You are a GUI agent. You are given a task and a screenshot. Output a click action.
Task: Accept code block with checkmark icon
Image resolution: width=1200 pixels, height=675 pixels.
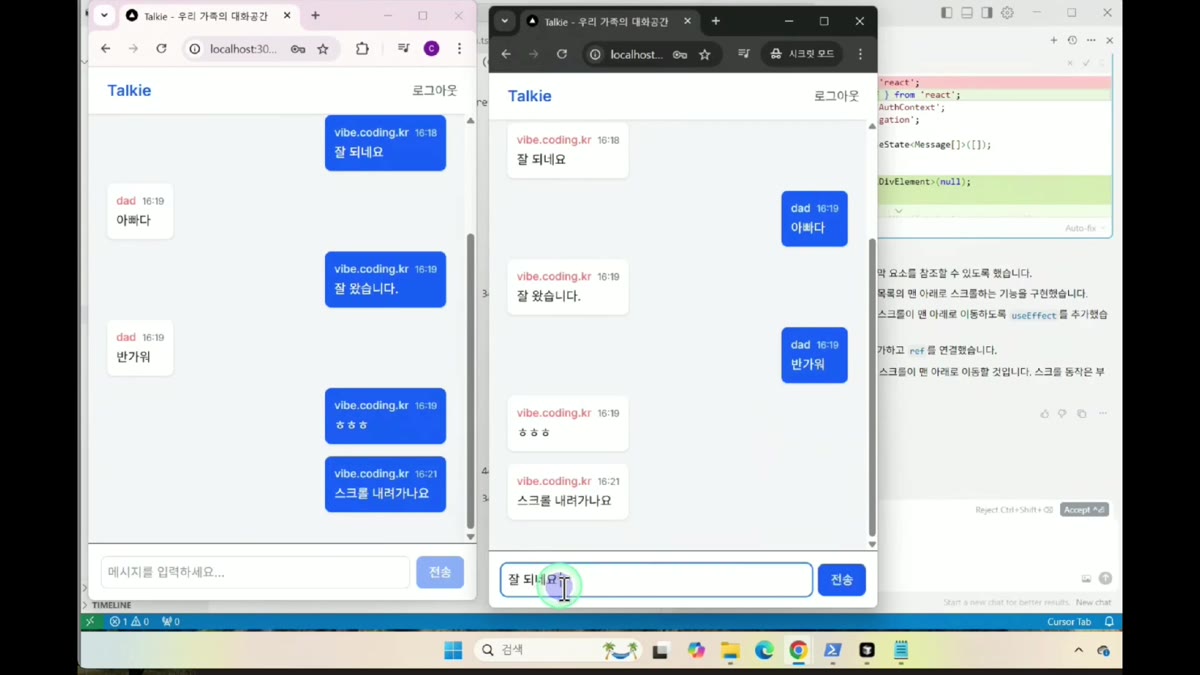1086,63
